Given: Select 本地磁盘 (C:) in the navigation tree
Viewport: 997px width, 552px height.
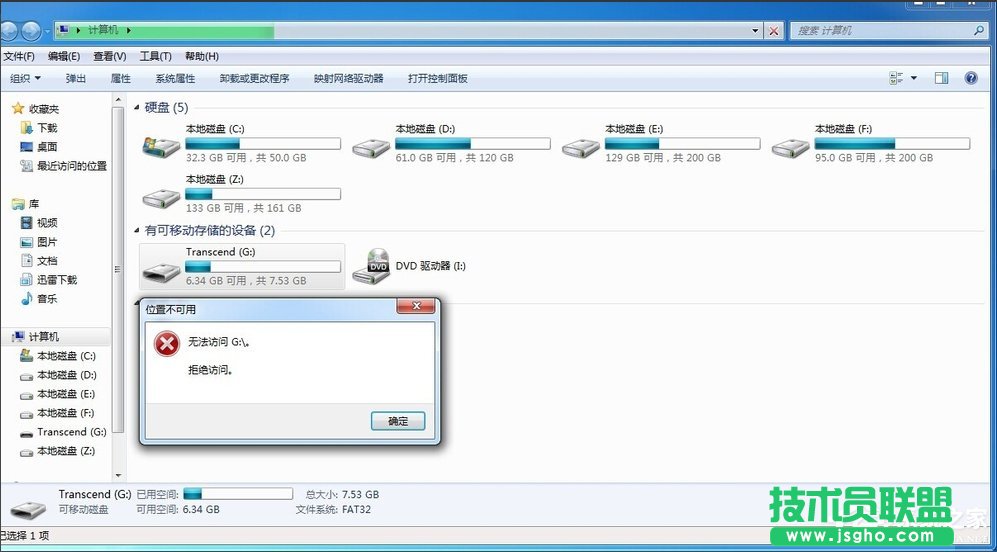Looking at the screenshot, I should (x=66, y=356).
